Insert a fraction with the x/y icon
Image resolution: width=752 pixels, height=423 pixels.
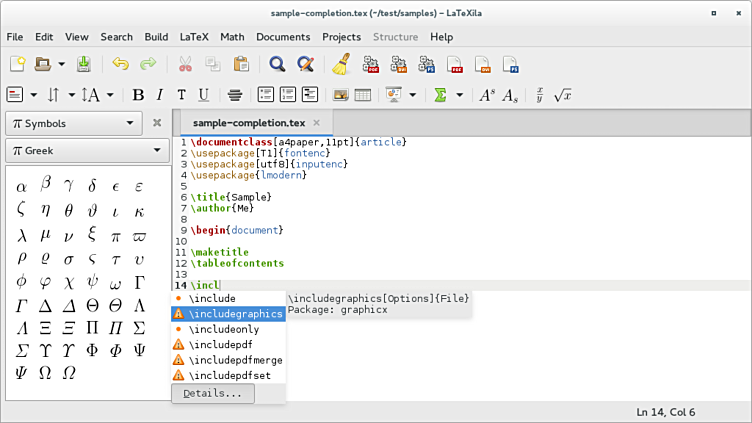[540, 95]
